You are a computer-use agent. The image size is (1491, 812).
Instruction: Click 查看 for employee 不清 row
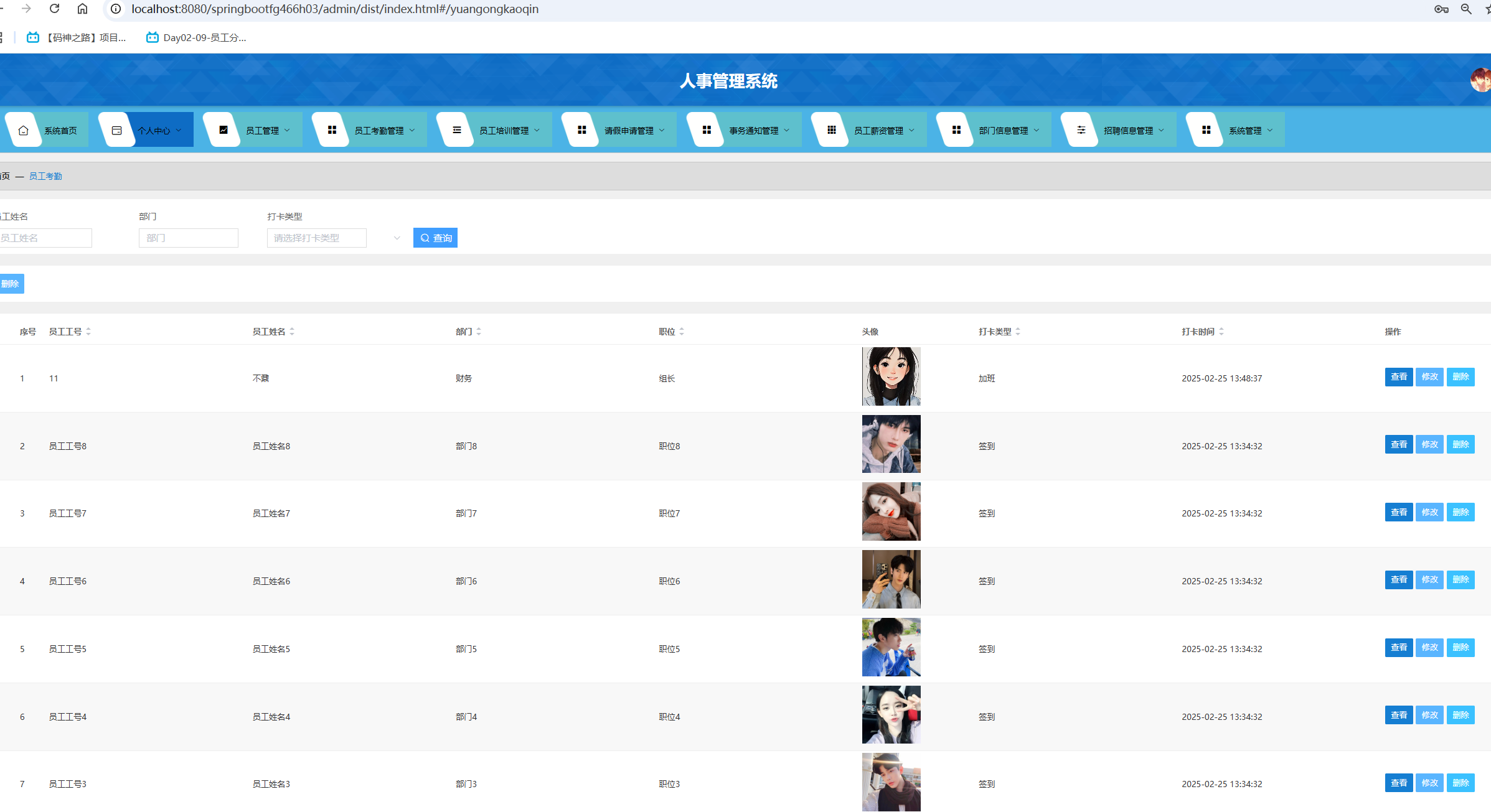[x=1398, y=377]
